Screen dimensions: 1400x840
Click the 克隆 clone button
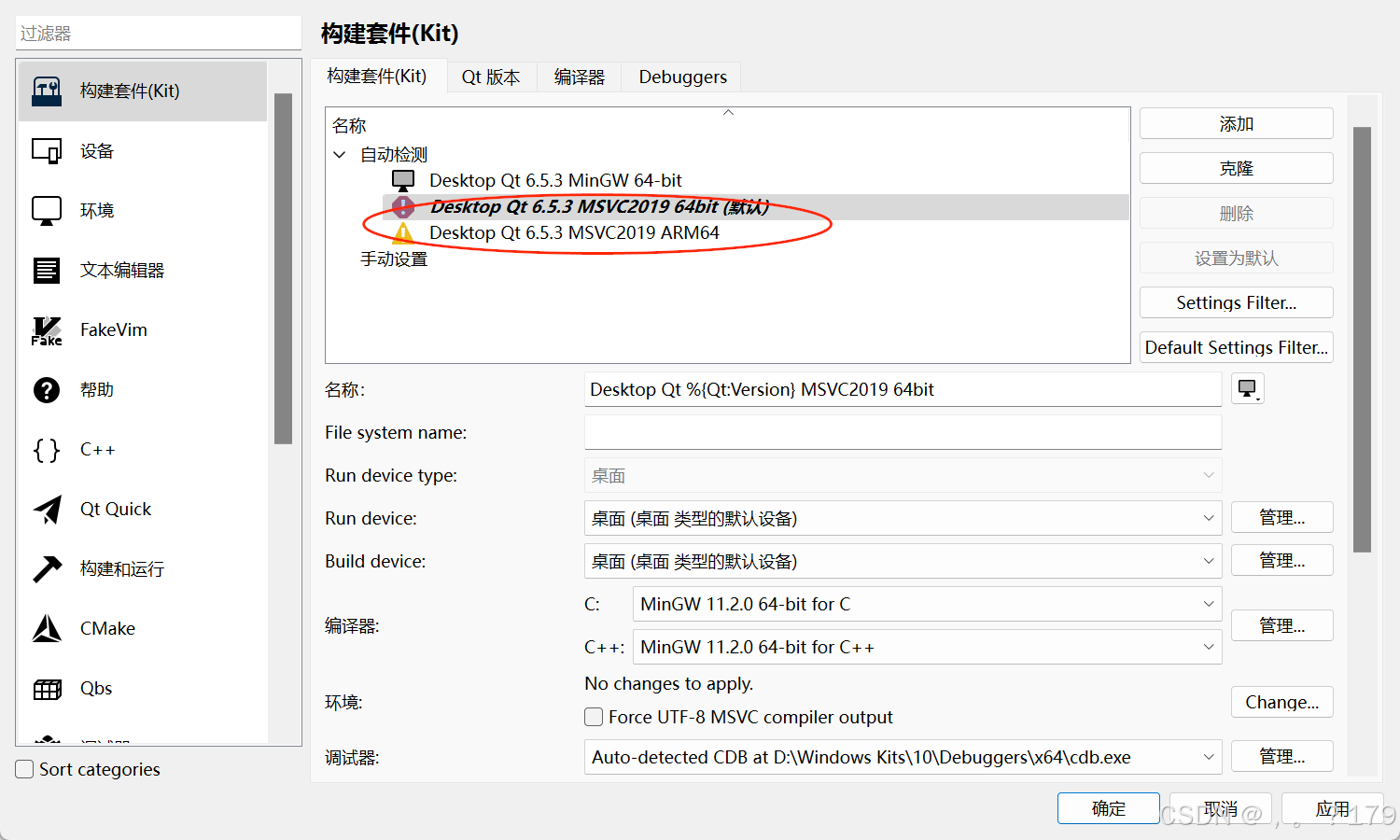pyautogui.click(x=1236, y=168)
